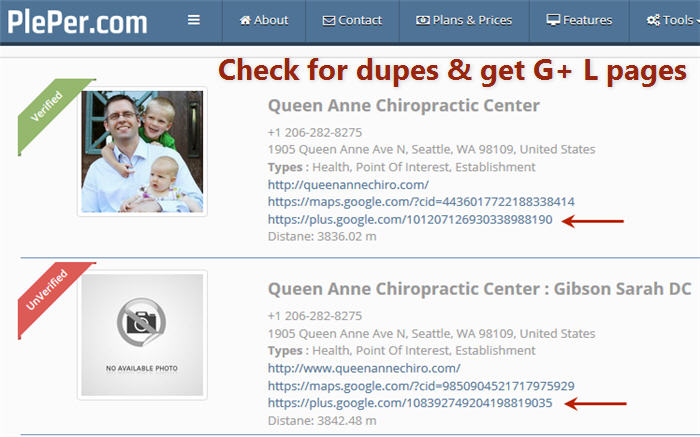Click the 'Queen Anne Chiropractic Center' verified heading
This screenshot has width=700, height=437.
coord(404,106)
